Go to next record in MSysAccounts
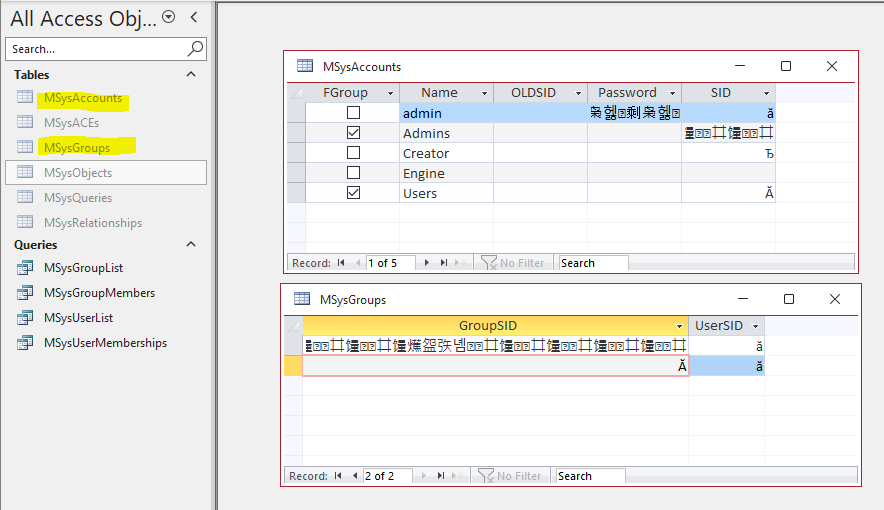This screenshot has width=884, height=510. click(x=427, y=263)
